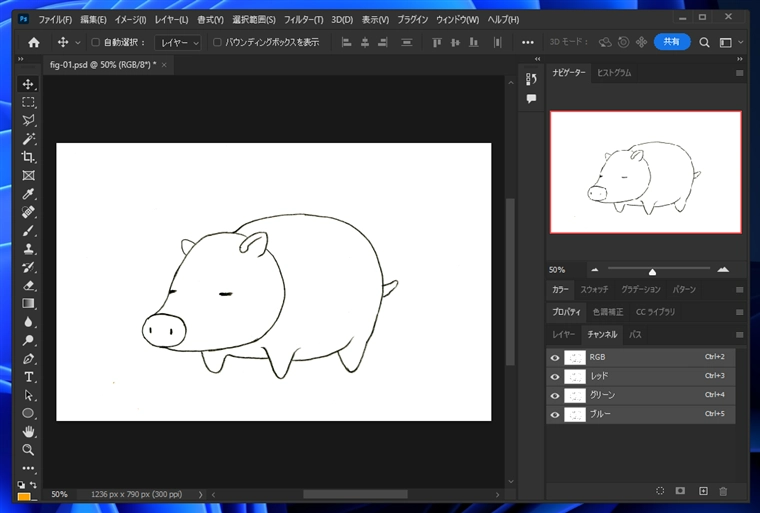The width and height of the screenshot is (760, 513).
Task: Select the Eyedropper tool
Action: [28, 194]
